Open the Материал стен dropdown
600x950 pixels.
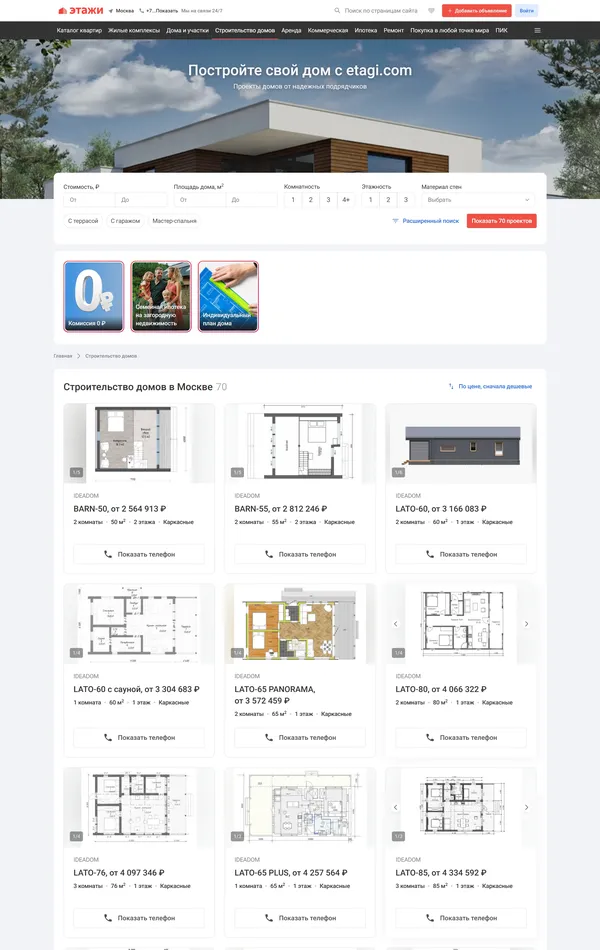[478, 200]
